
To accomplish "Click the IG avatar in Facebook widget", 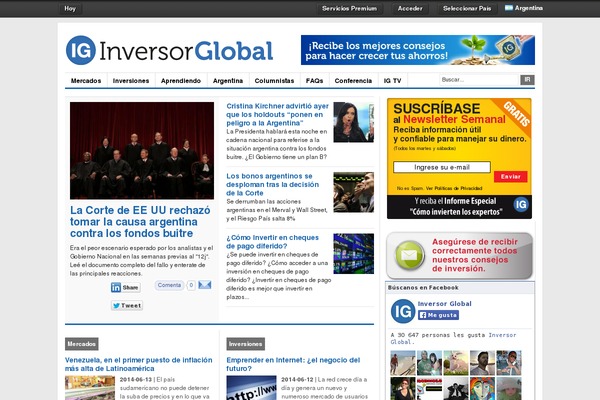I will click(x=402, y=309).
